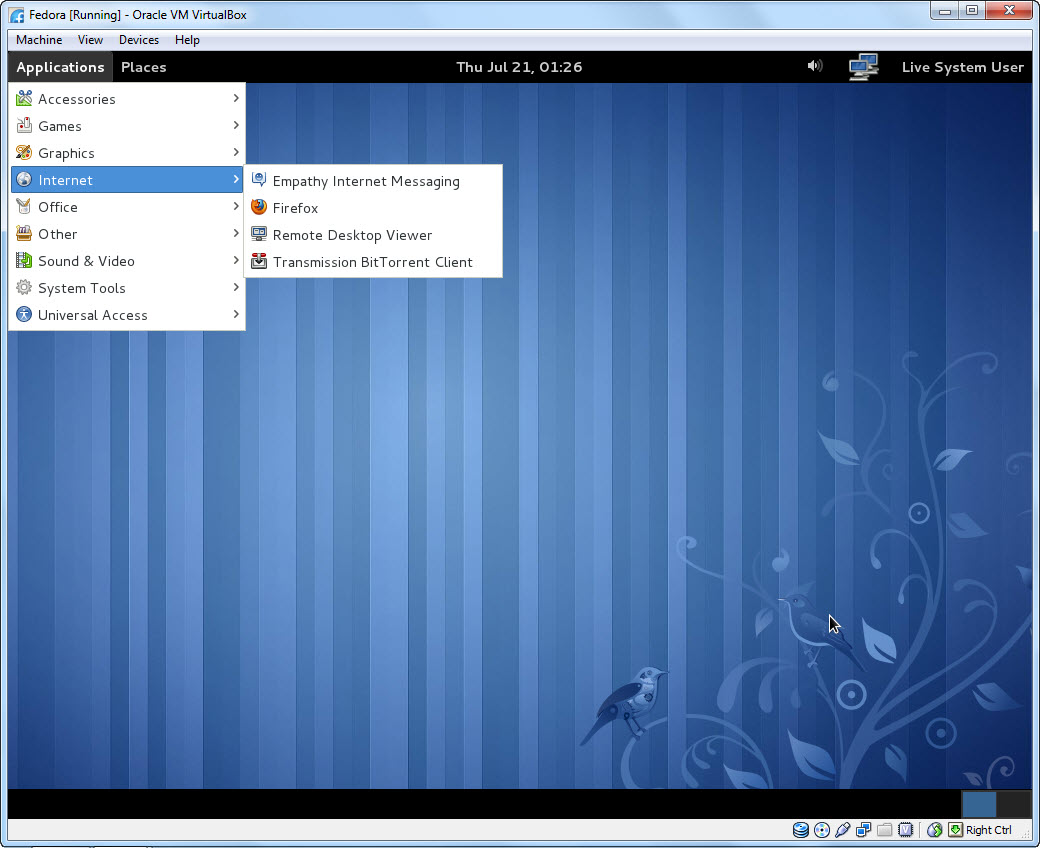
Task: Expand the Office submenu arrow
Action: (x=235, y=207)
